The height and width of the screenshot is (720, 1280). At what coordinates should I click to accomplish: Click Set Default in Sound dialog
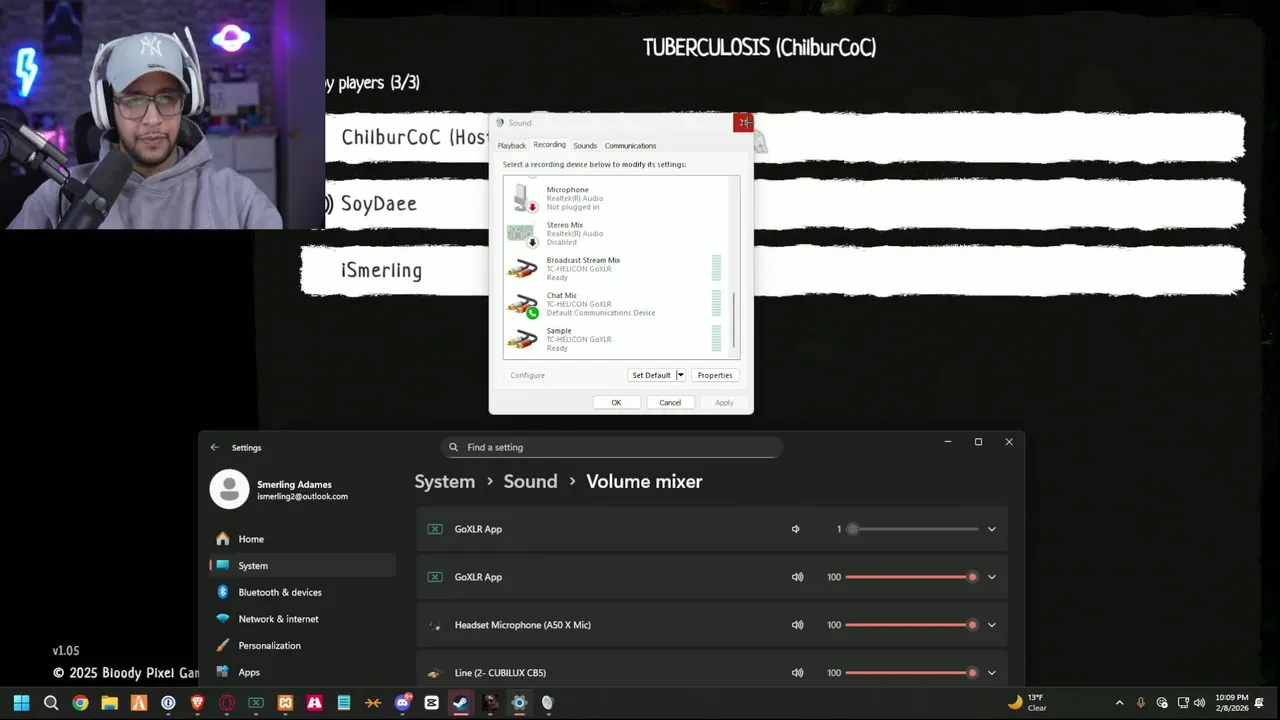pyautogui.click(x=651, y=375)
